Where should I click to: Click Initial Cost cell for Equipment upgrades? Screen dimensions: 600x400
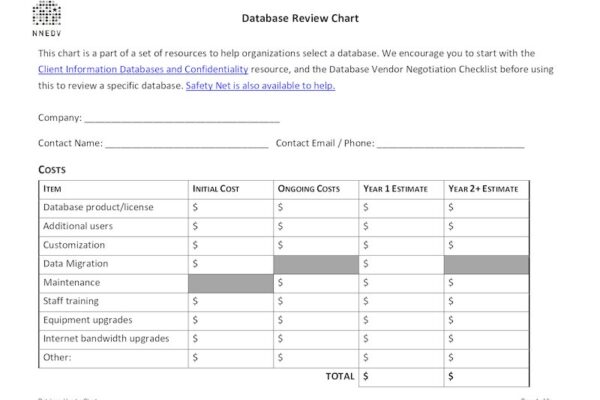(x=230, y=320)
